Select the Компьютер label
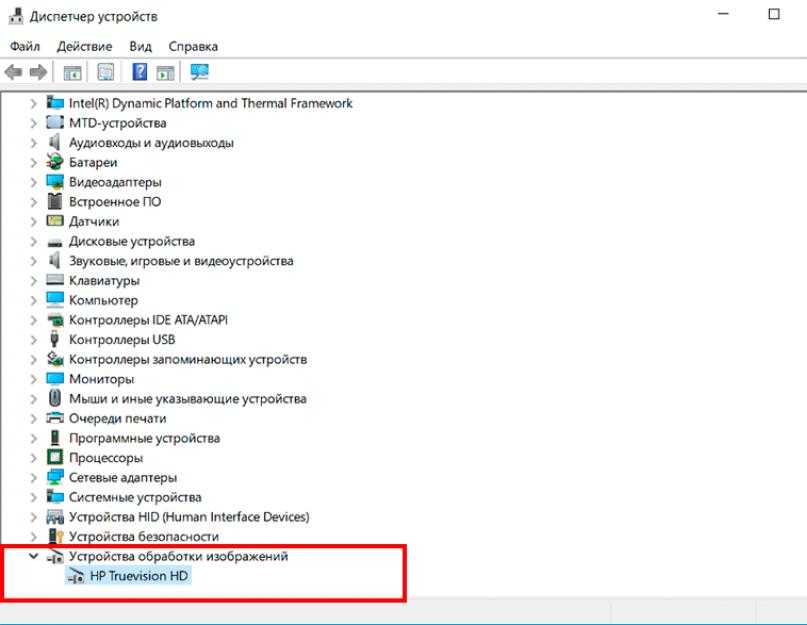The image size is (807, 625). (x=103, y=300)
